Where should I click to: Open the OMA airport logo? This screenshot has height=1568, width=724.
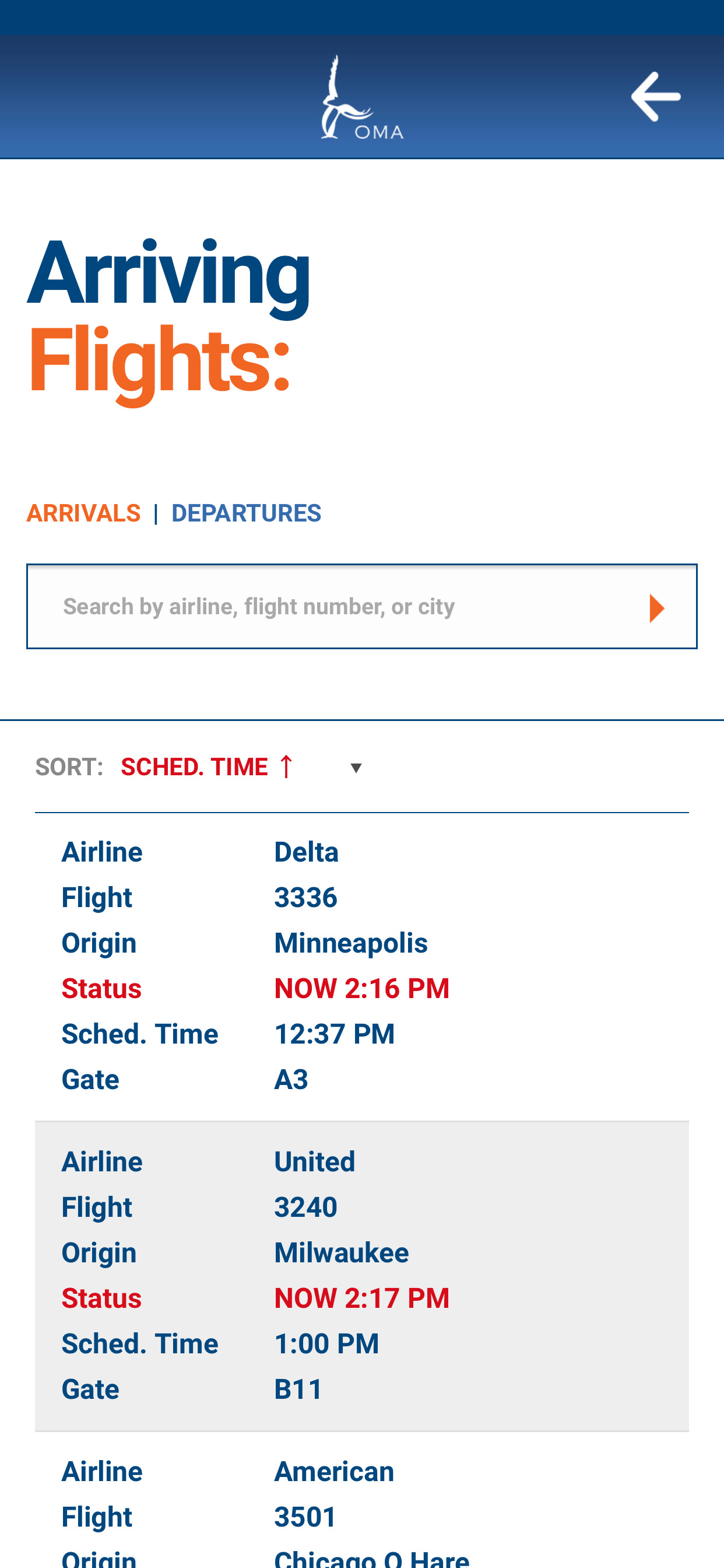point(362,97)
